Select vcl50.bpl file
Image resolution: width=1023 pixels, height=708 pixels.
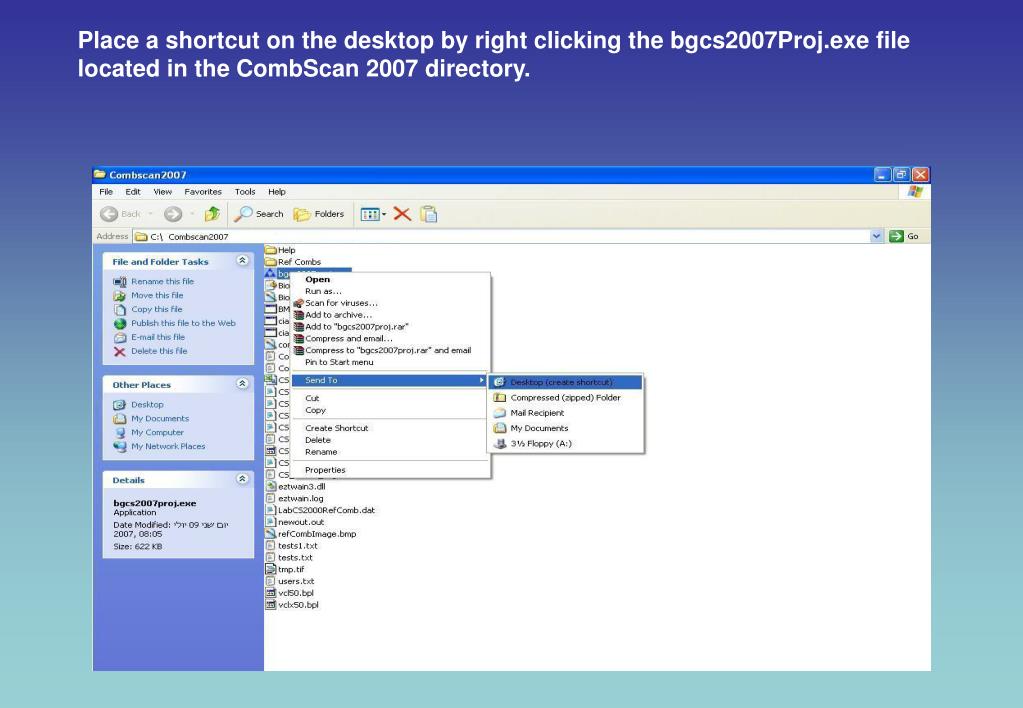pos(290,593)
